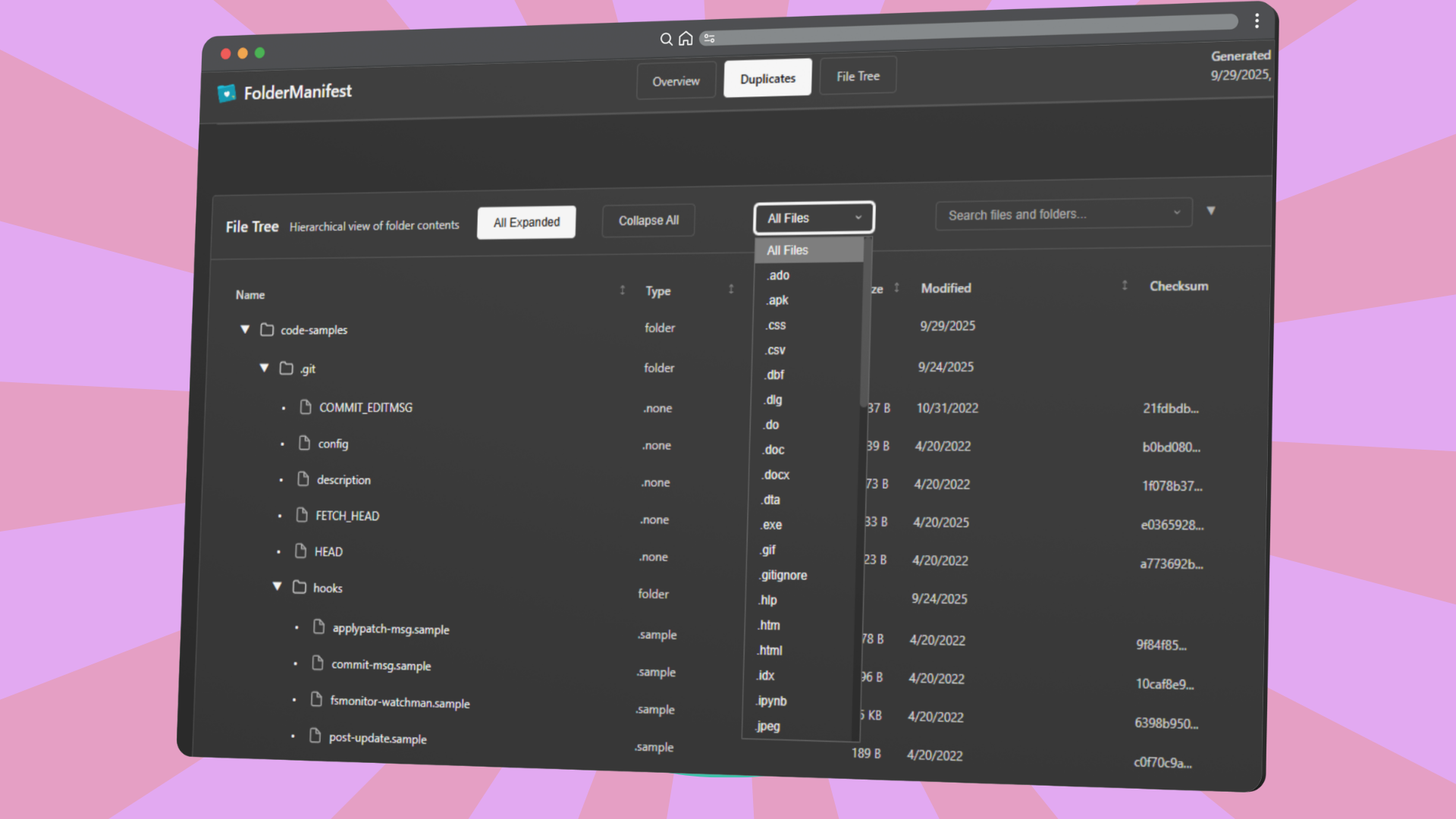The width and height of the screenshot is (1456, 819).
Task: Select .docx from the file type dropdown
Action: 775,475
